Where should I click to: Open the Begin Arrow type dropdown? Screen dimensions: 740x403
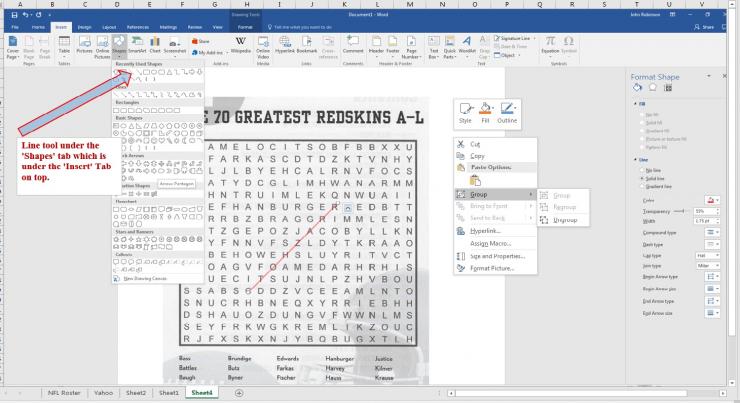713,277
